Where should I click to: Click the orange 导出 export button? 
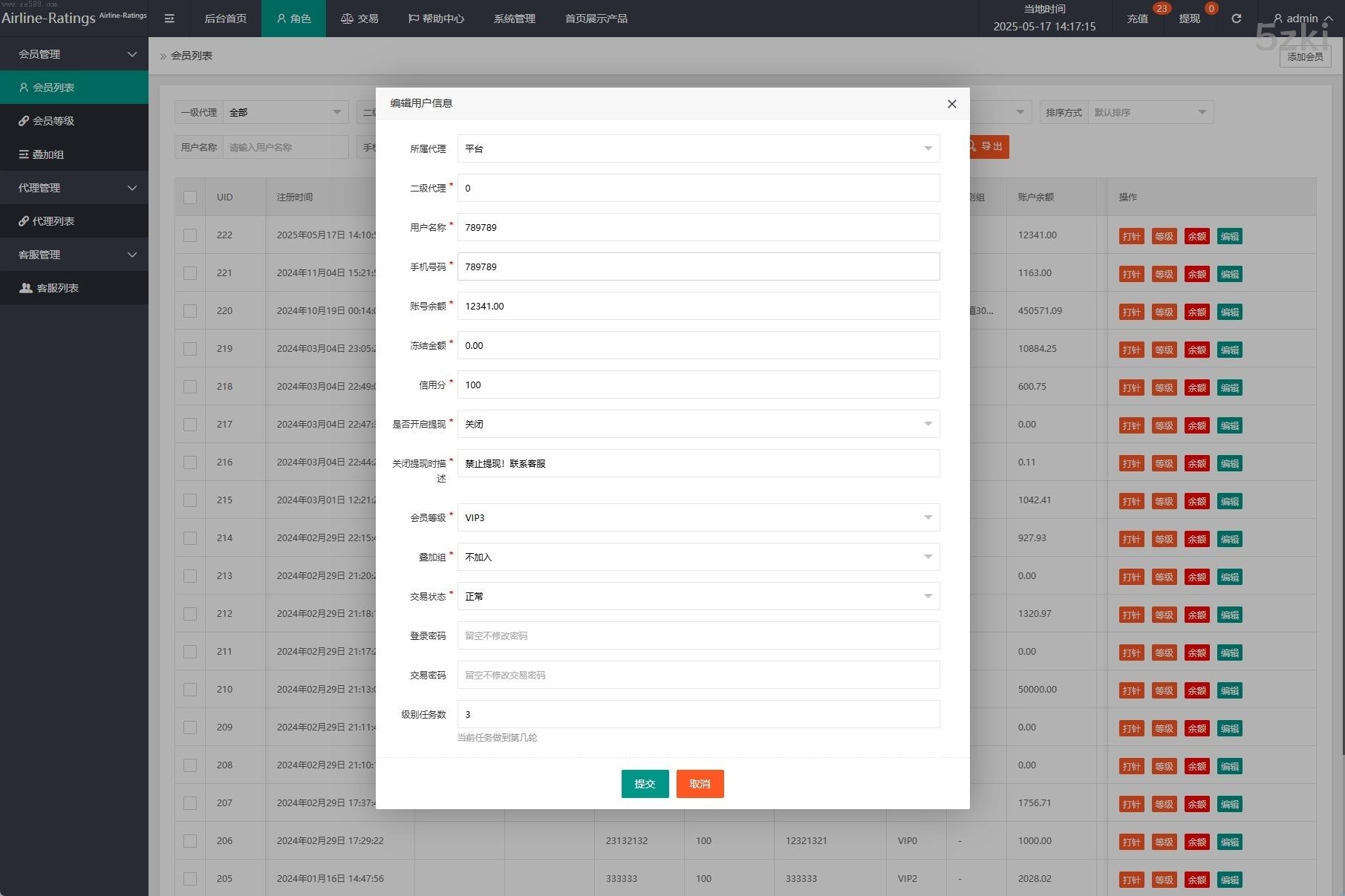[x=988, y=146]
